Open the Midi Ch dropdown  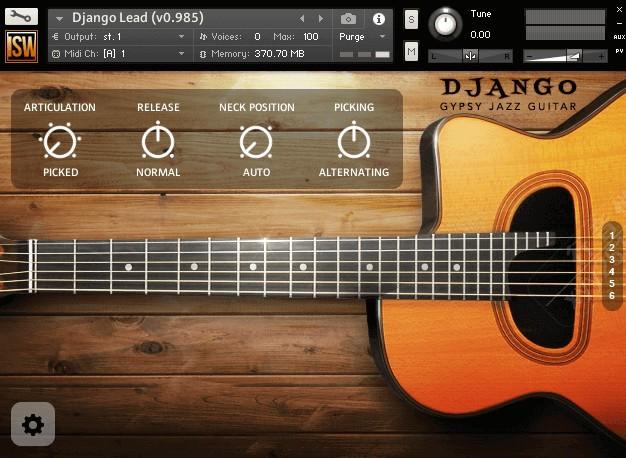[181, 54]
